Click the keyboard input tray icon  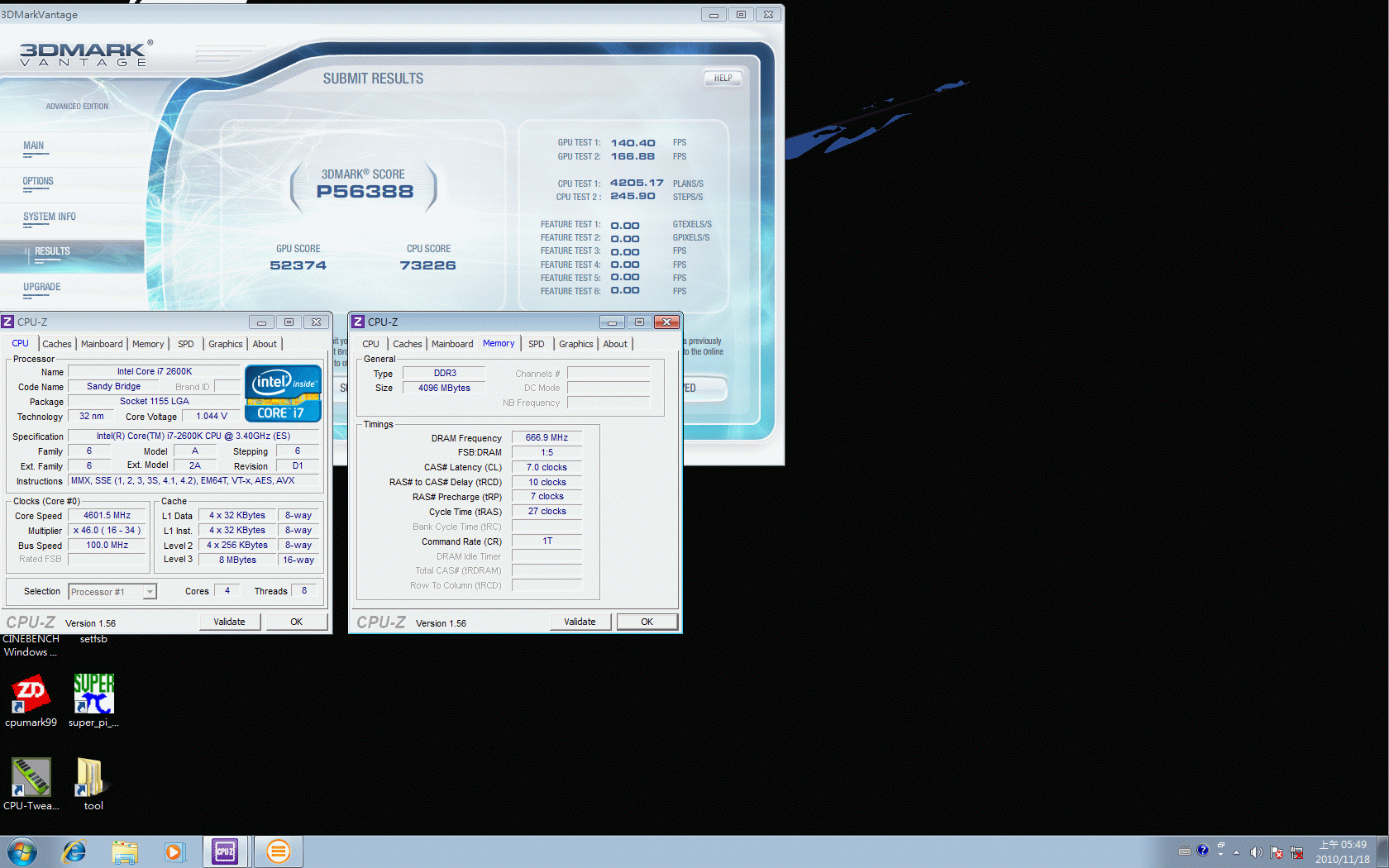pyautogui.click(x=1185, y=851)
